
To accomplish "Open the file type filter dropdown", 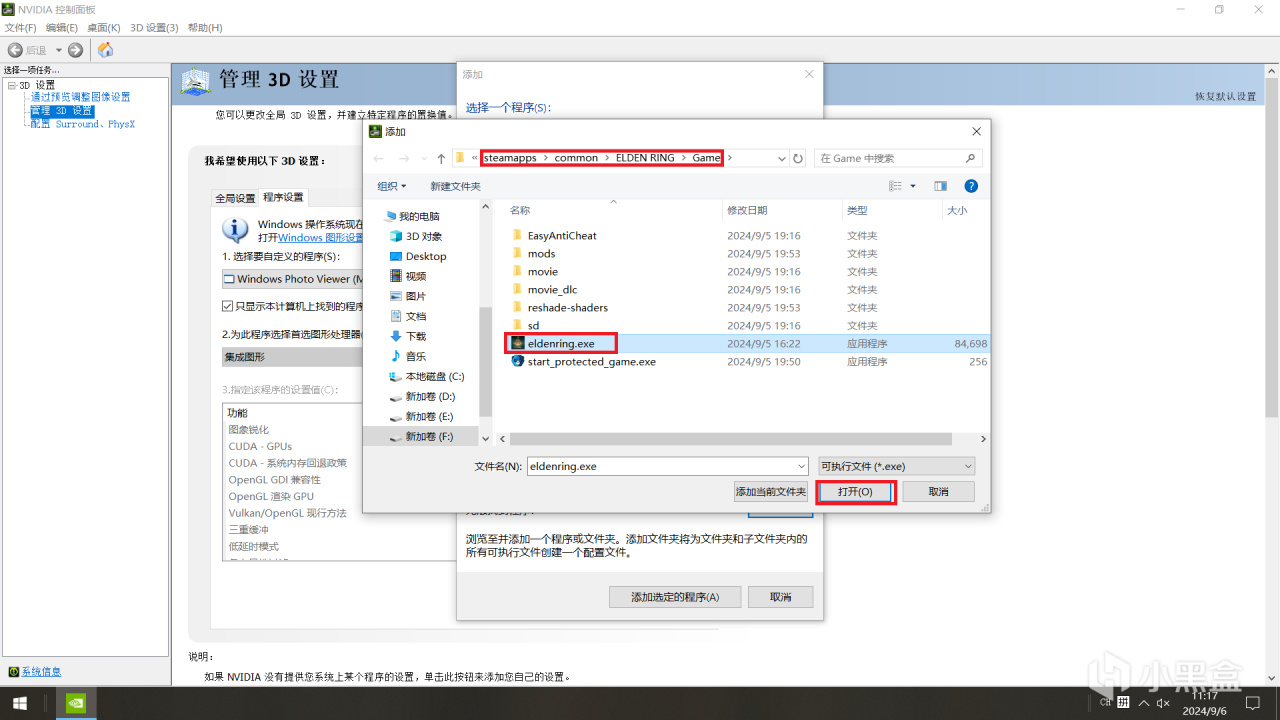I will [x=897, y=466].
